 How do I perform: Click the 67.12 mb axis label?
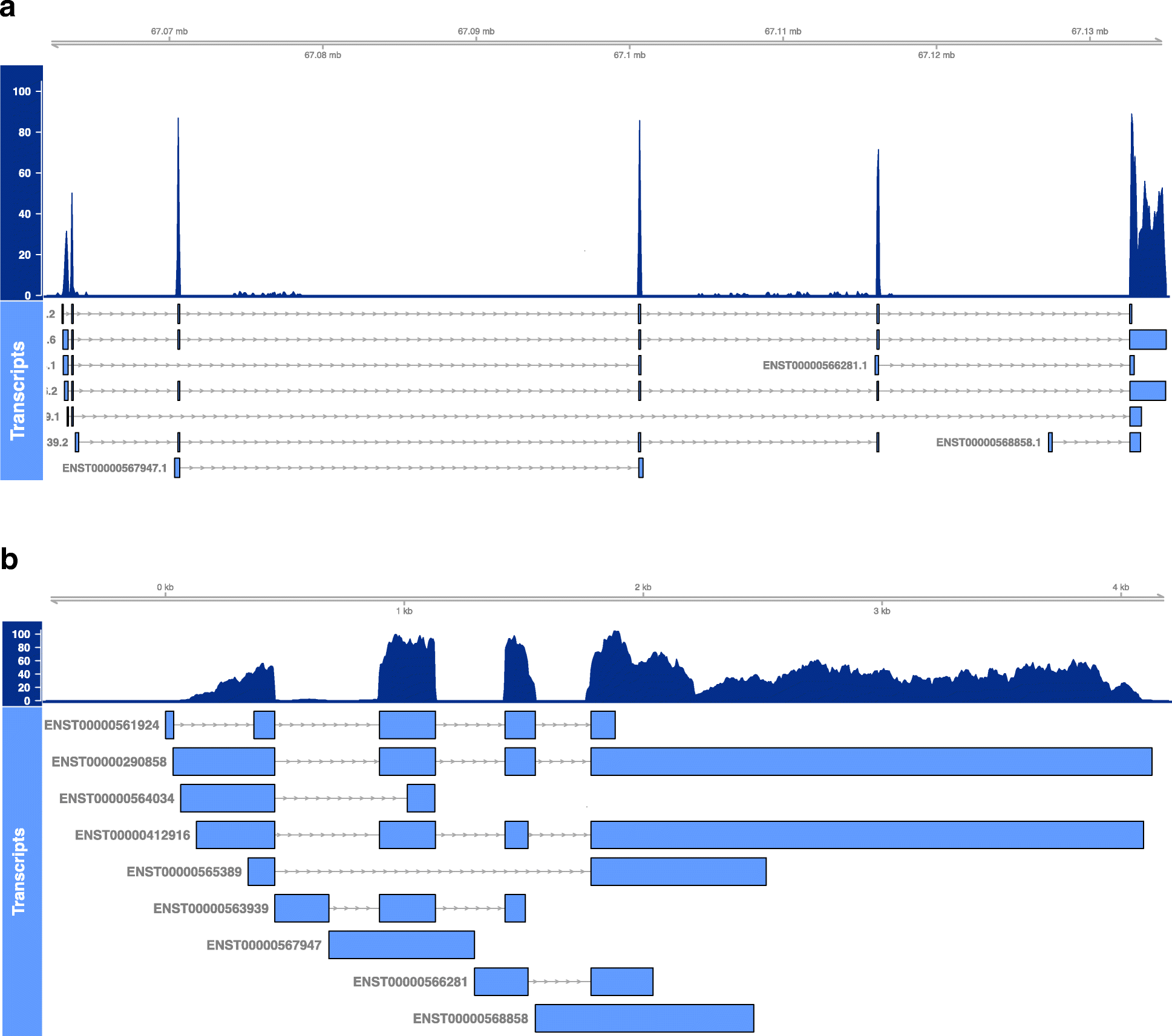[936, 55]
